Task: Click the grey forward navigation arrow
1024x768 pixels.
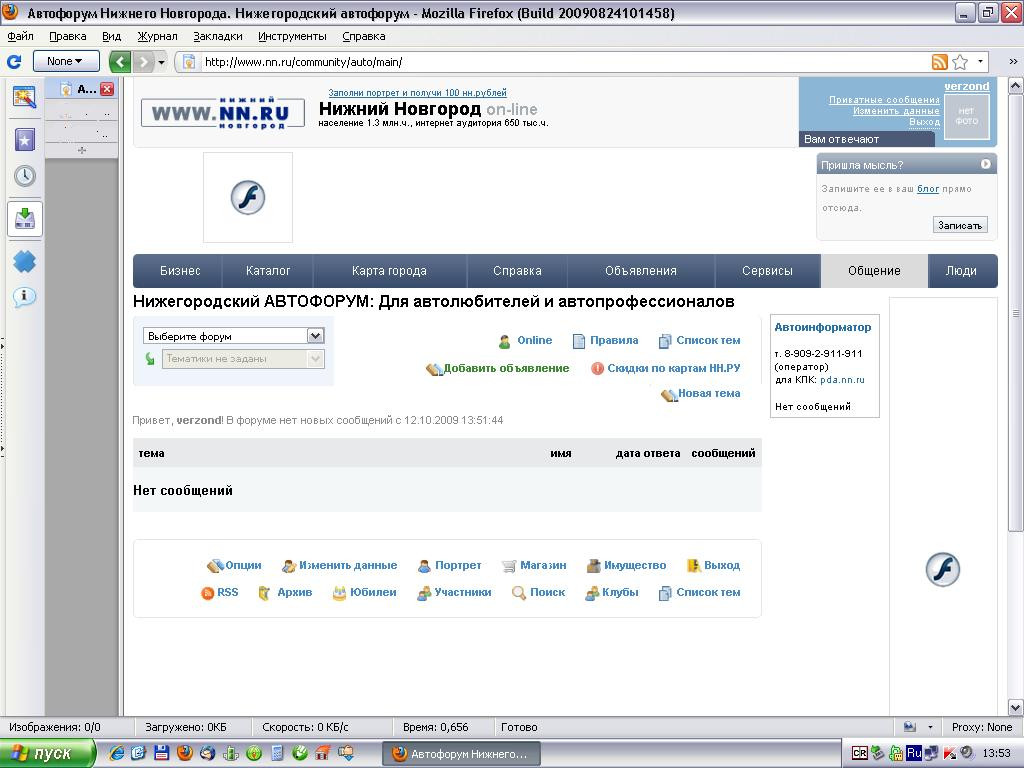Action: pos(142,62)
